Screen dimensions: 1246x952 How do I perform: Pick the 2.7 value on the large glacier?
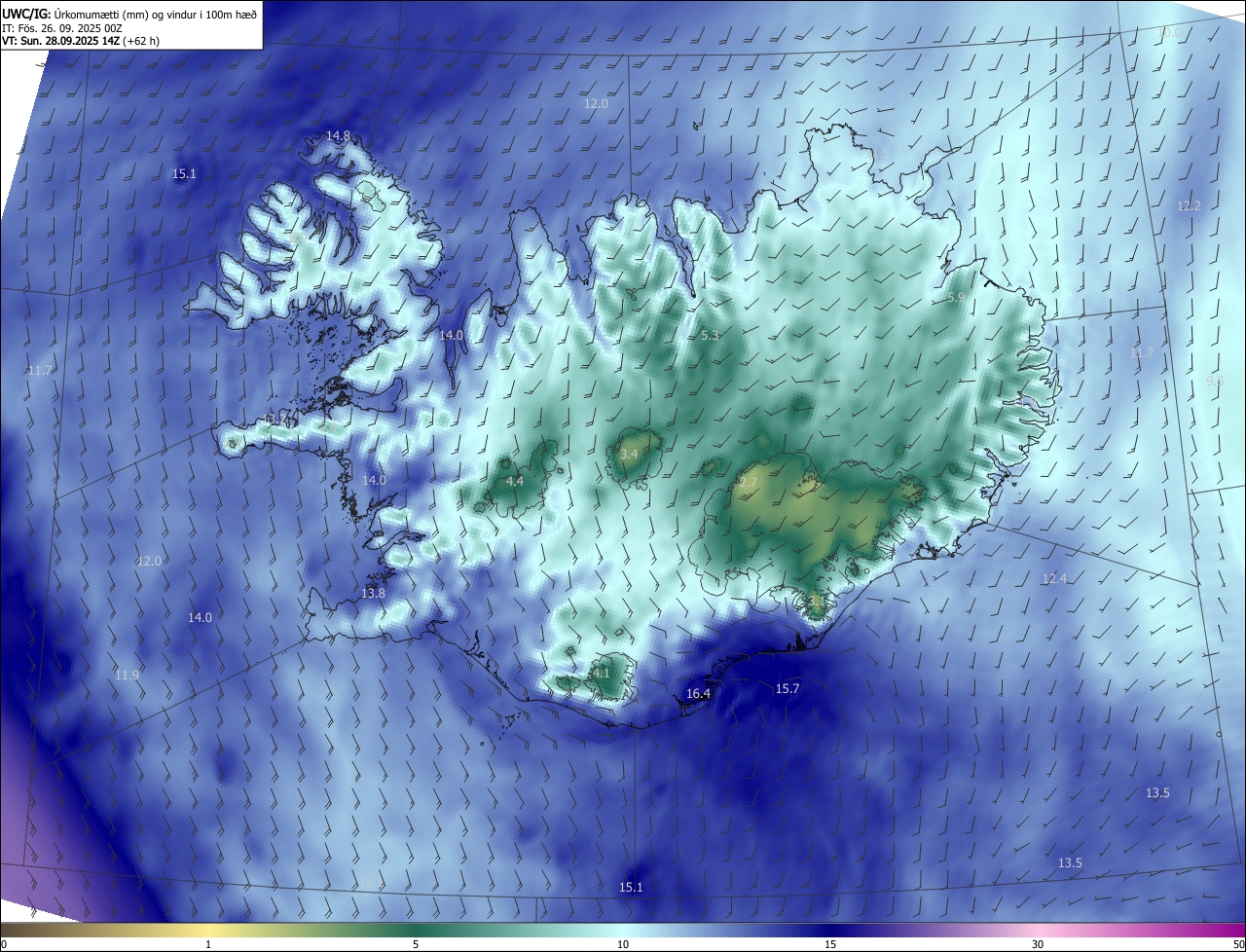point(748,482)
